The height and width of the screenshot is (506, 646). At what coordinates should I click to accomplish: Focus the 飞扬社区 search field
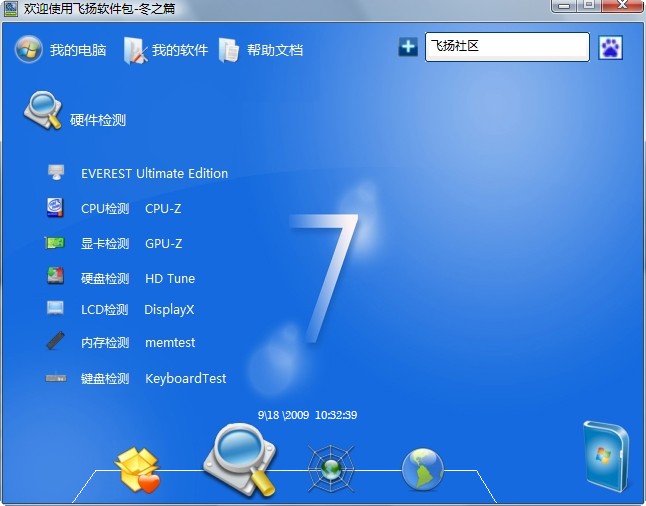tap(507, 47)
